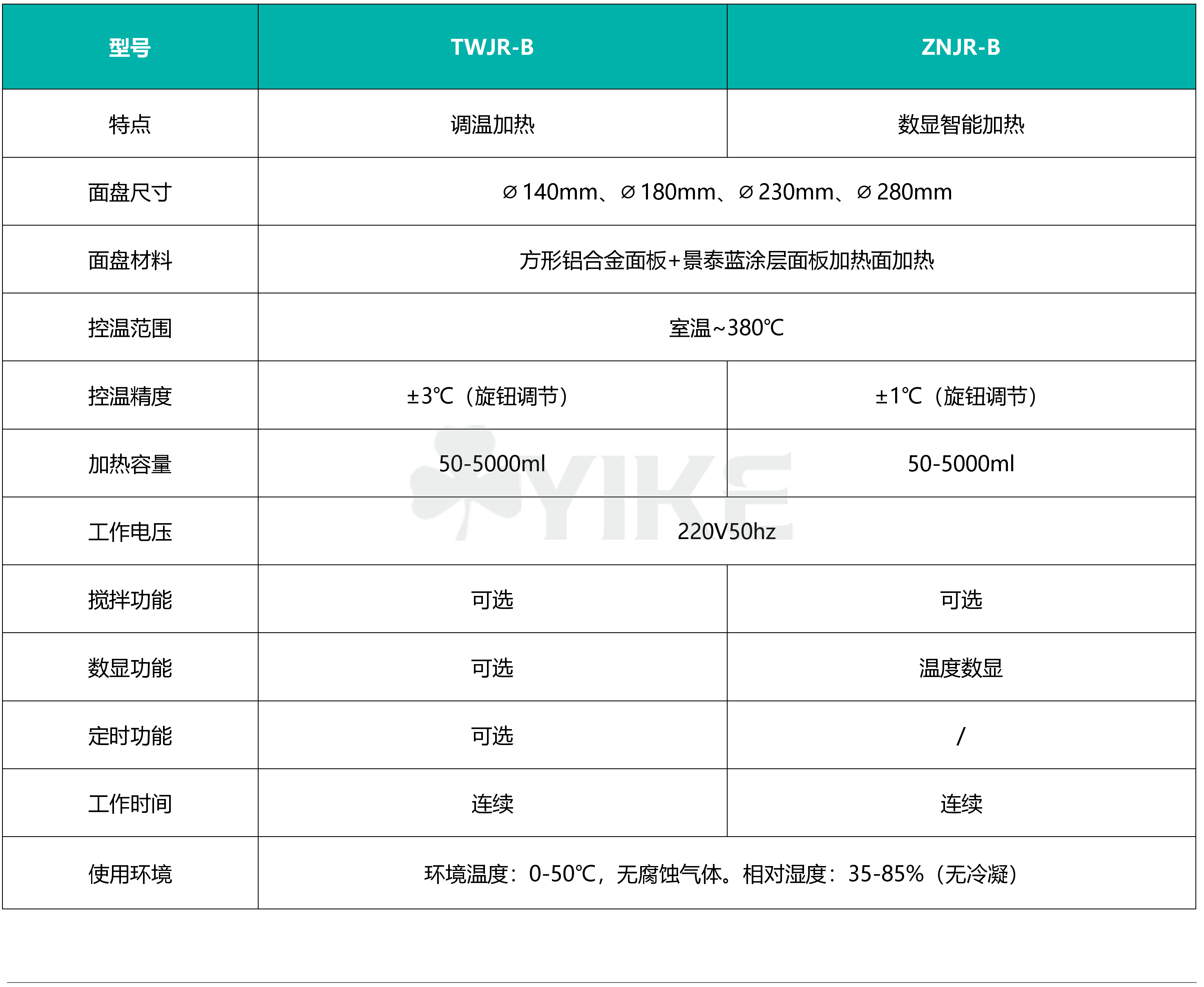Click the 使用环境 row label
Screen dimensions: 1204x987
[130, 874]
